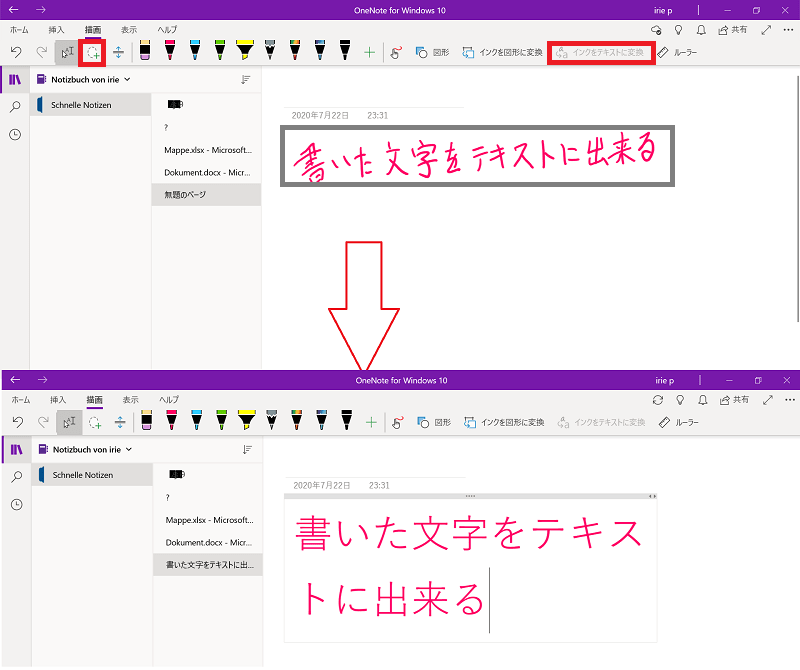
Task: Open Dokument.docx page in upper window
Action: (x=207, y=172)
